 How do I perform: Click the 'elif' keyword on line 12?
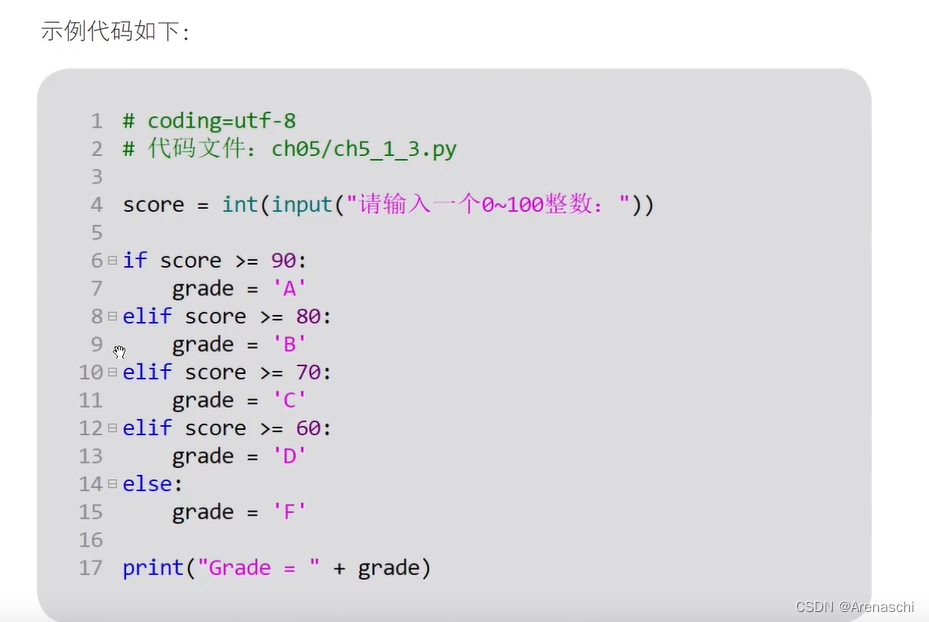147,428
